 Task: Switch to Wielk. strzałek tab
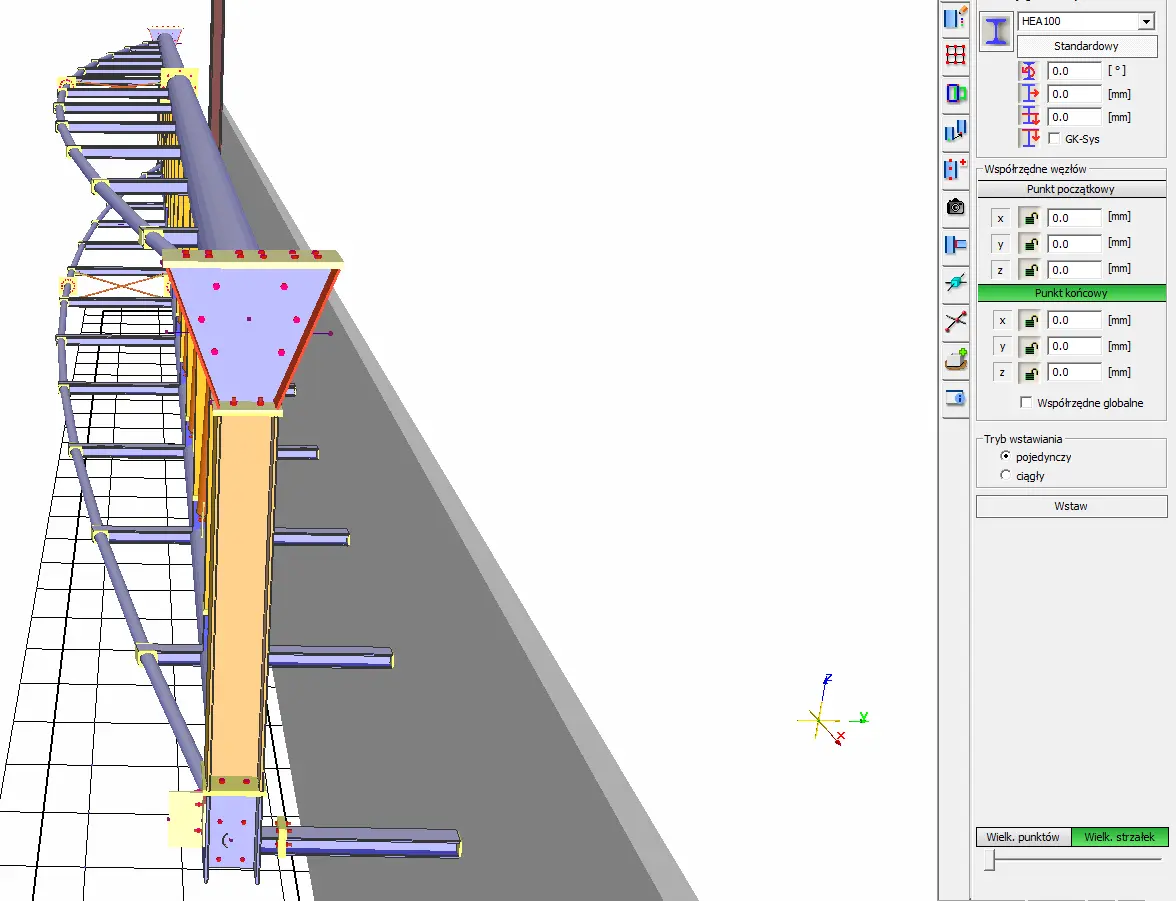click(x=1119, y=837)
